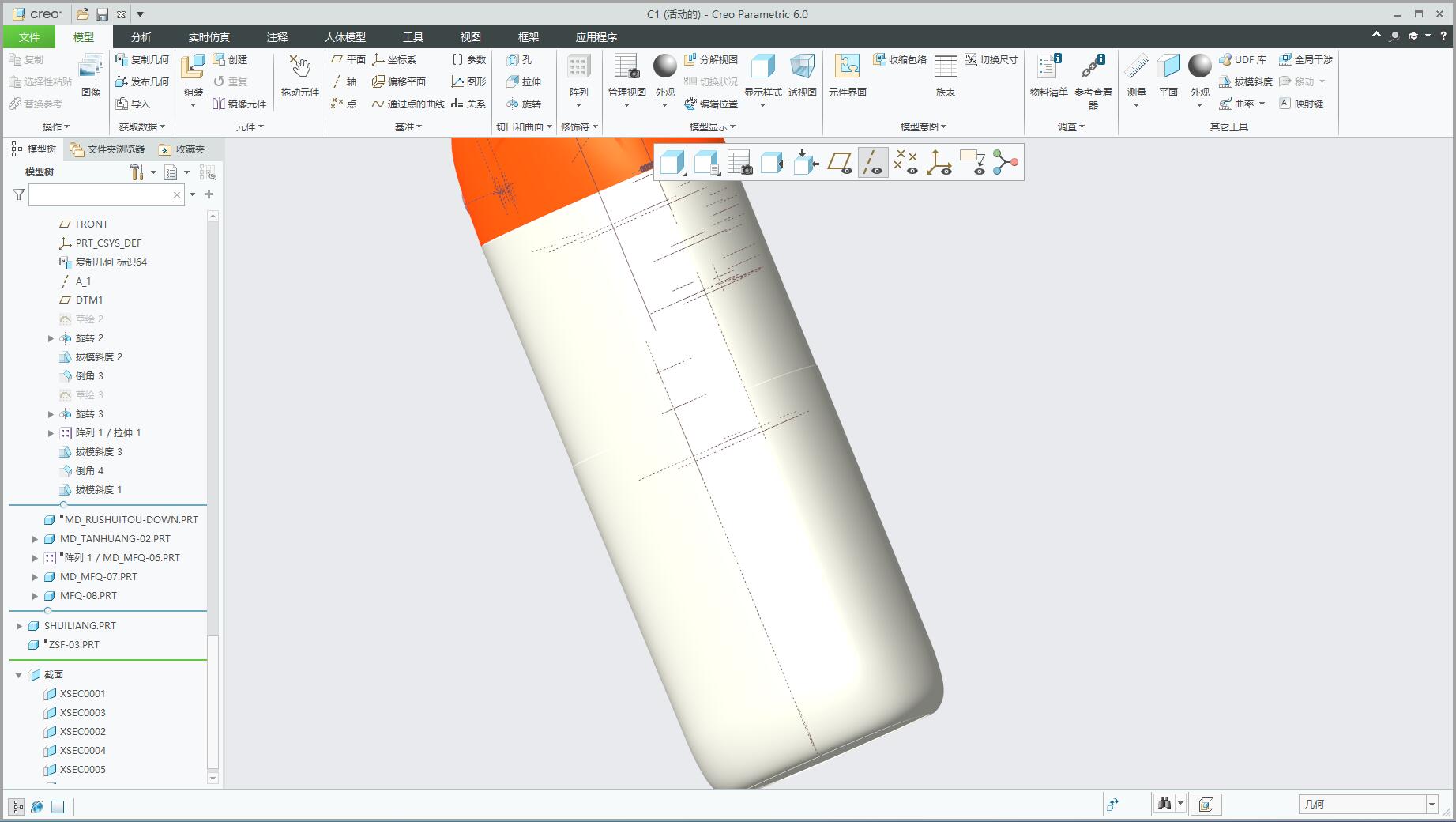Toggle datum plane display in graphics toolbar

tap(839, 163)
